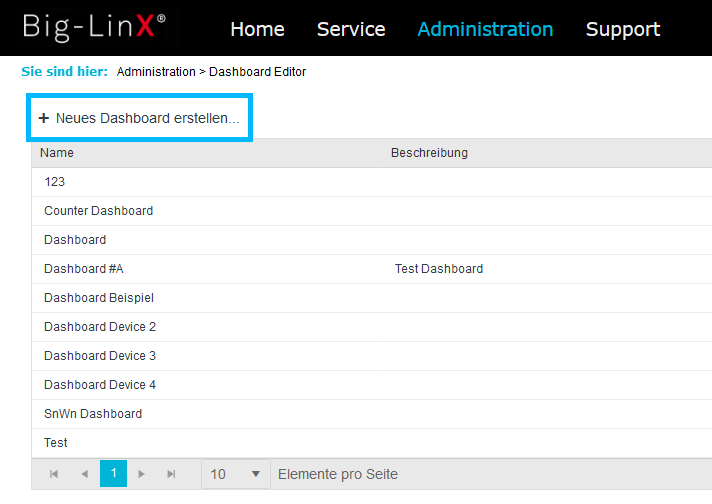This screenshot has height=504, width=712.
Task: Go to next page arrow
Action: pos(141,474)
